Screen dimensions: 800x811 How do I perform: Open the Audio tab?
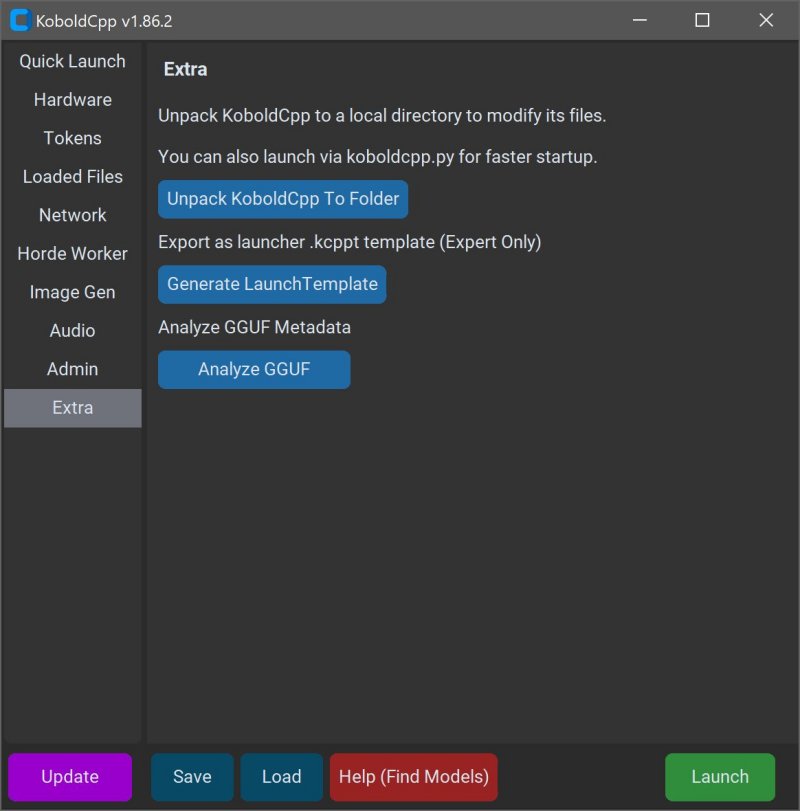click(73, 331)
